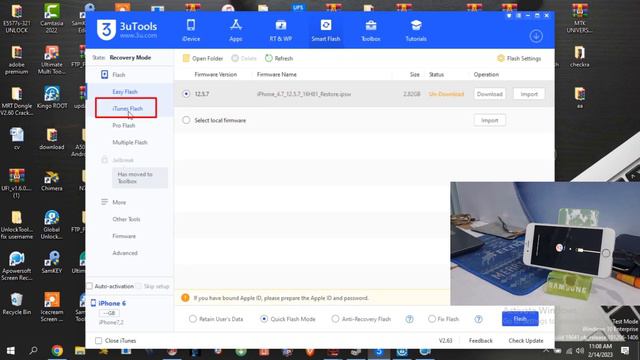
Task: Select iTunes Flash in the sidebar
Action: 127,109
